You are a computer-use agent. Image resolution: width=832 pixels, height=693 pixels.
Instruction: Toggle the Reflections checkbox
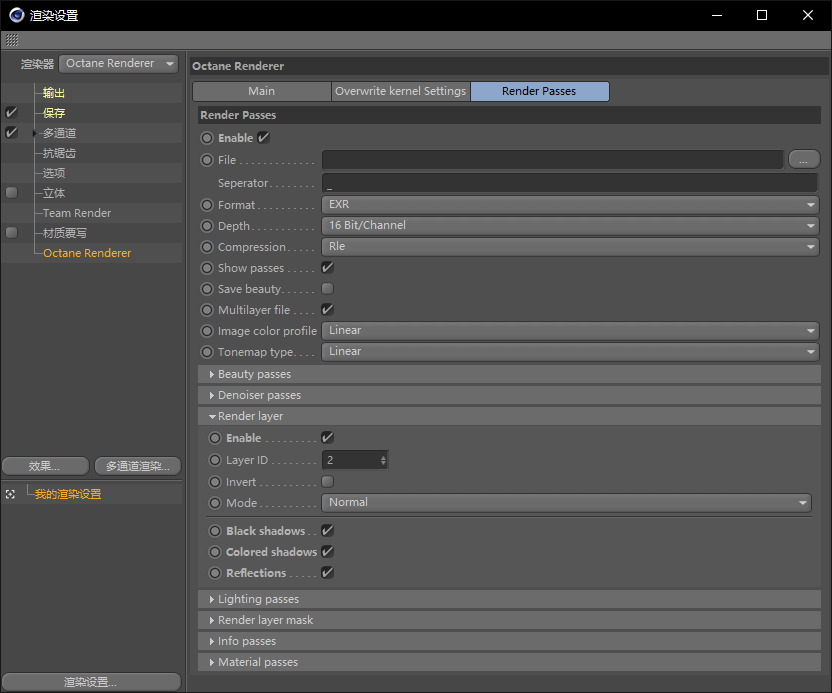327,573
